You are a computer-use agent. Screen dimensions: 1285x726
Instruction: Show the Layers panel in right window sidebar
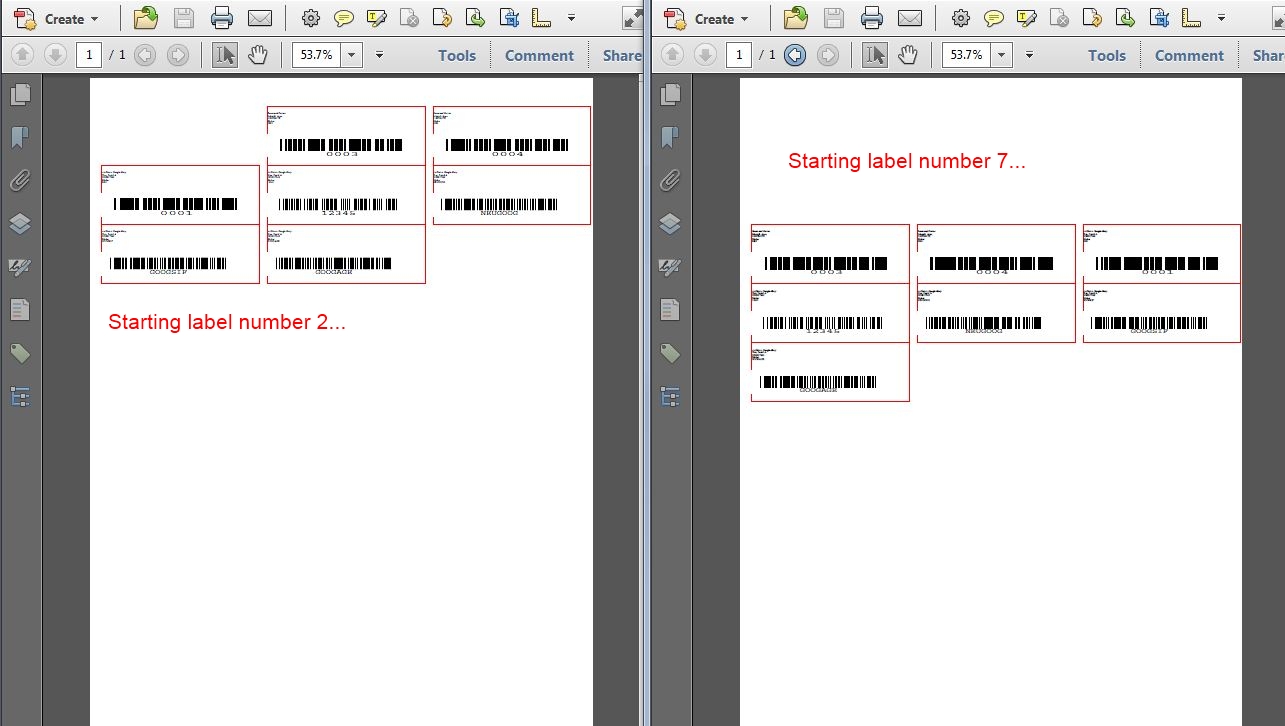pos(670,224)
